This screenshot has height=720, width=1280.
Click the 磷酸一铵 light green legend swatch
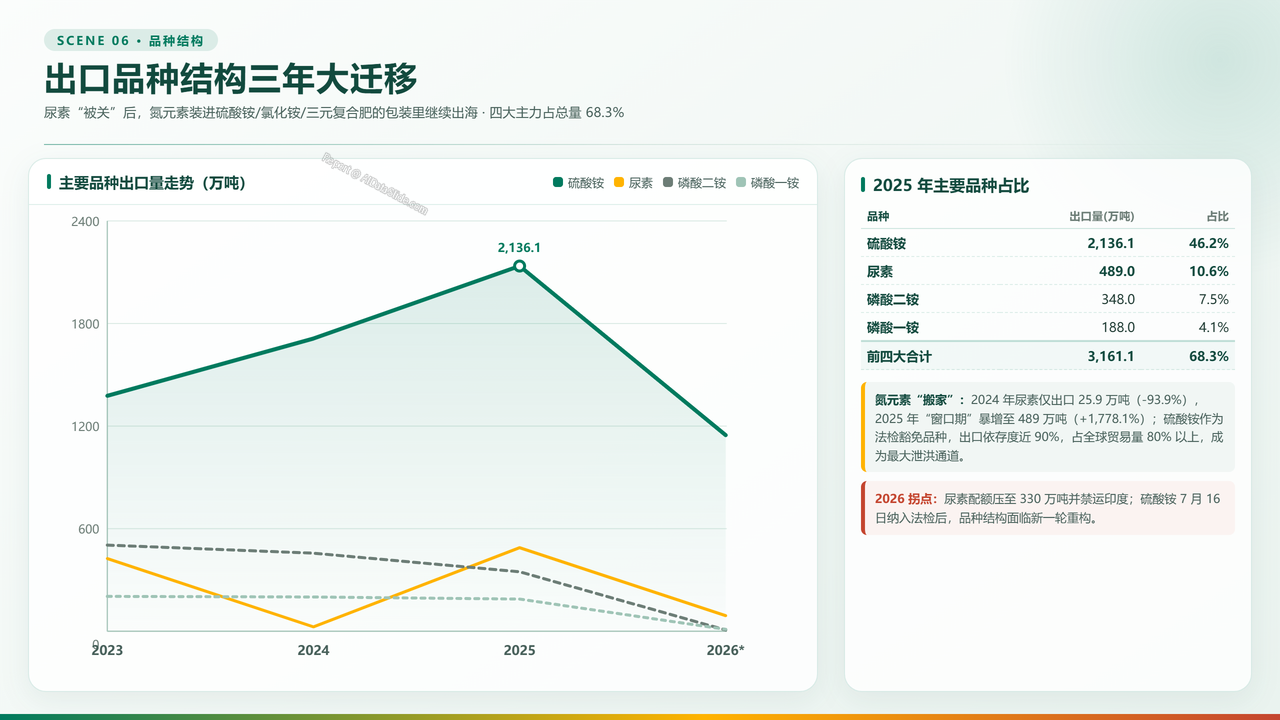741,182
